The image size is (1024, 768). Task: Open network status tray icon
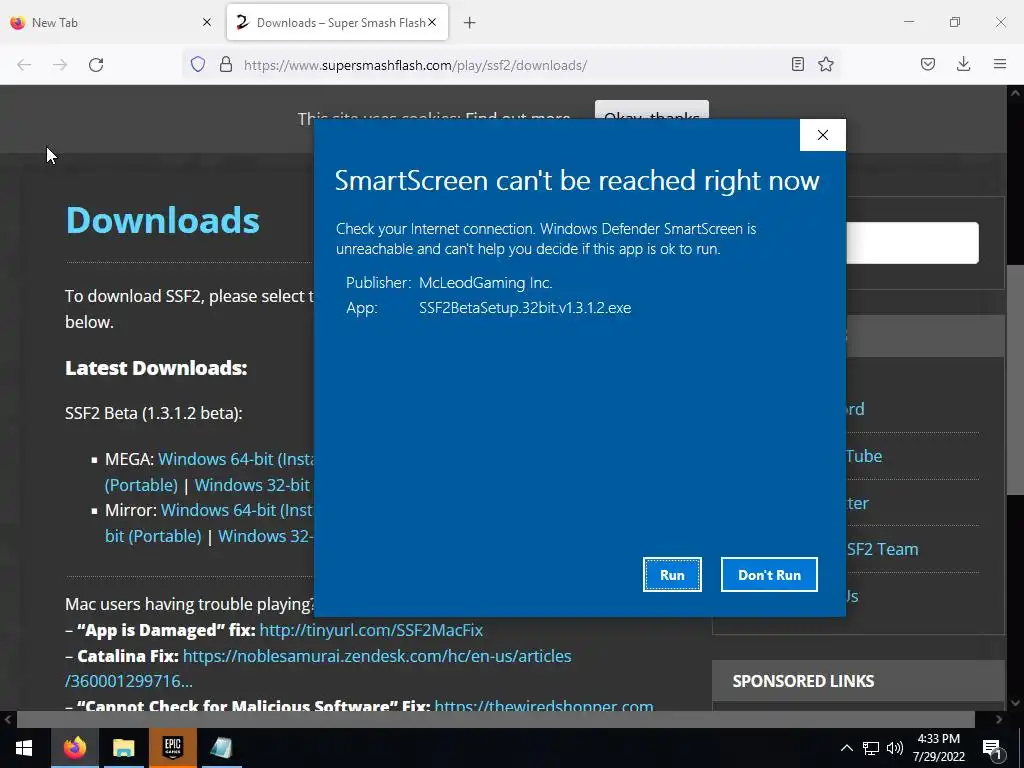(x=871, y=748)
